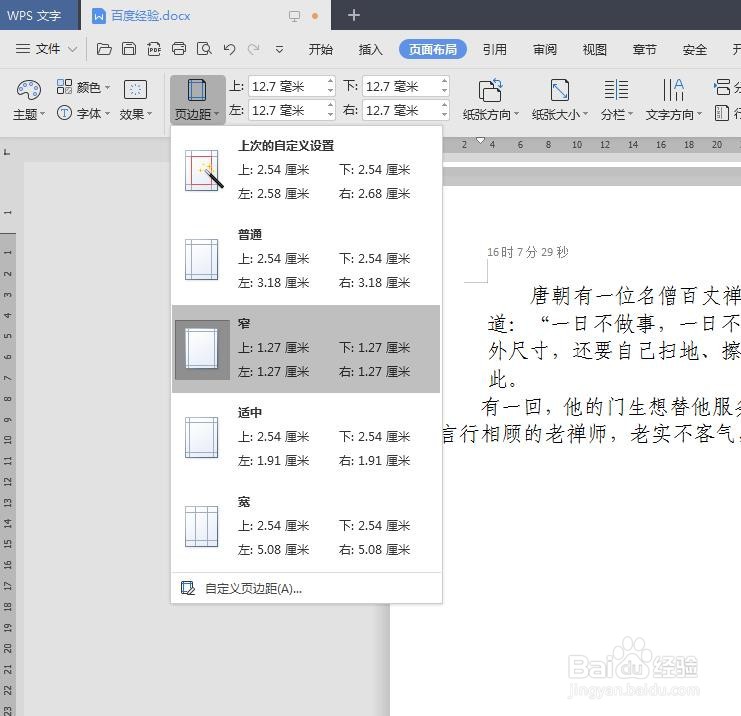
Task: Click the Print icon
Action: tap(179, 49)
